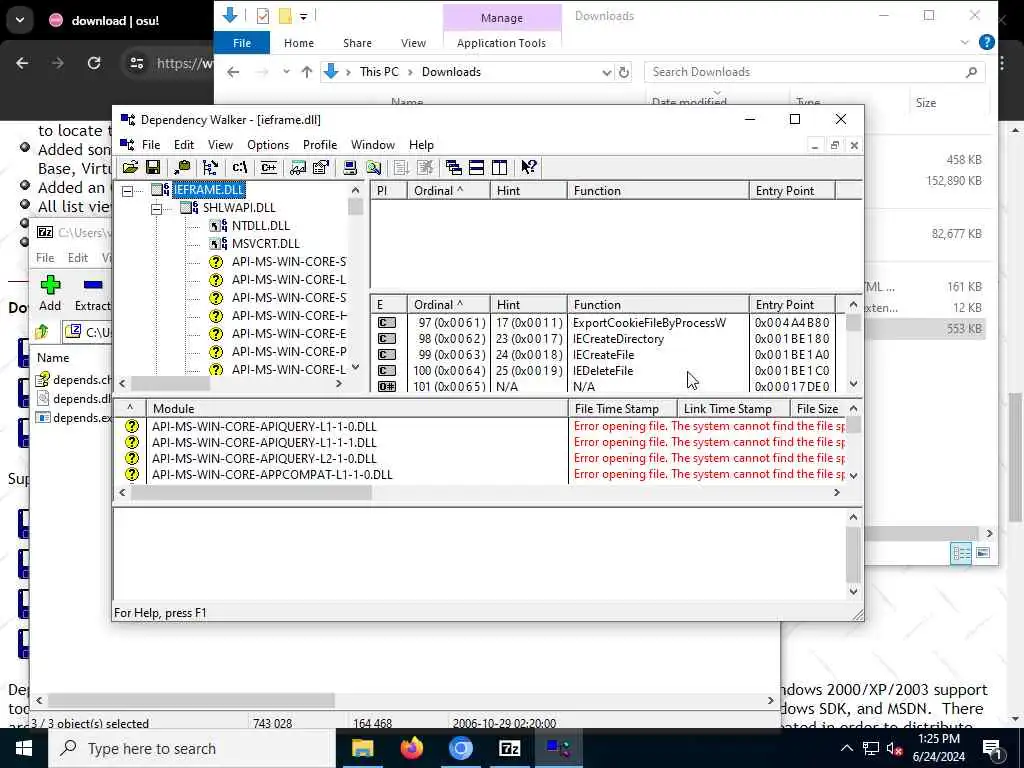Click question icon beside APIQUERY-L2-1-0.DLL
The height and width of the screenshot is (768, 1024).
click(132, 458)
